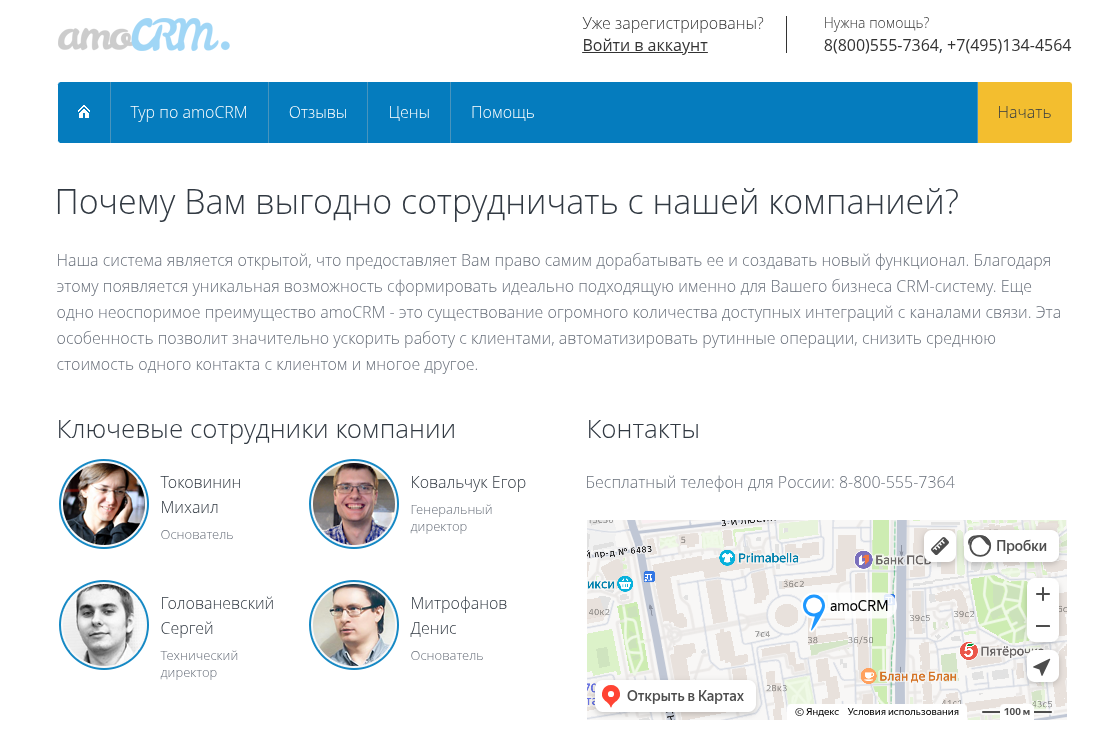Screen dimensions: 1105x735
Task: Click the Условия использования link on map
Action: click(x=903, y=712)
